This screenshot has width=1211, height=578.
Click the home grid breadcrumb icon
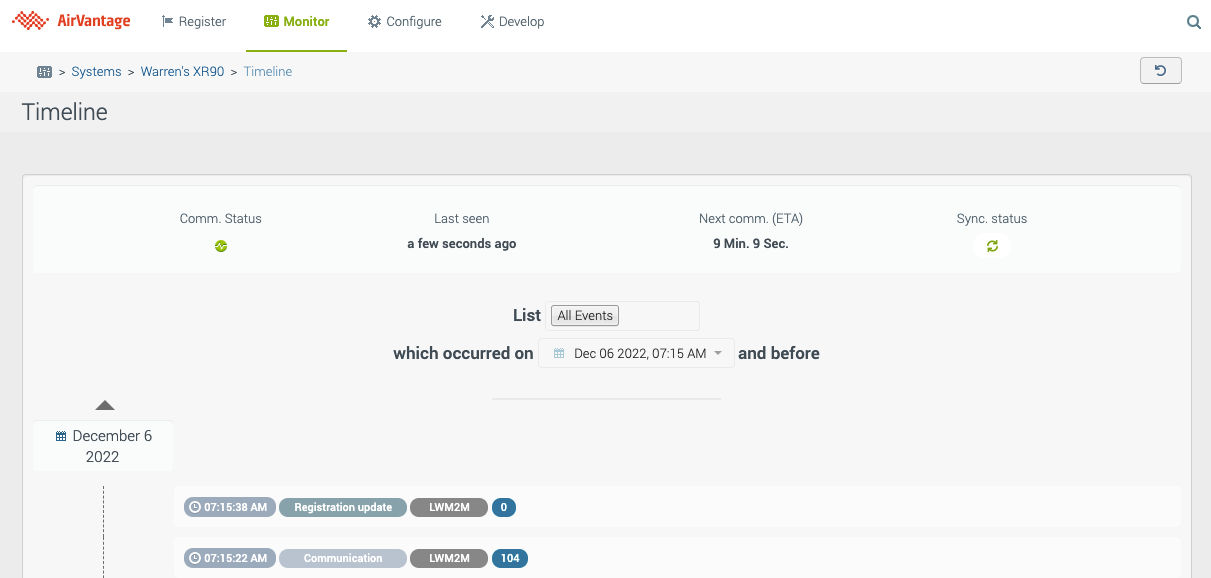coord(44,72)
